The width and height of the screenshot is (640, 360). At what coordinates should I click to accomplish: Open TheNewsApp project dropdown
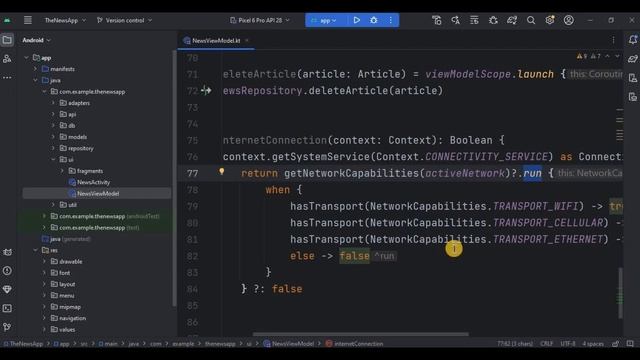(x=65, y=20)
